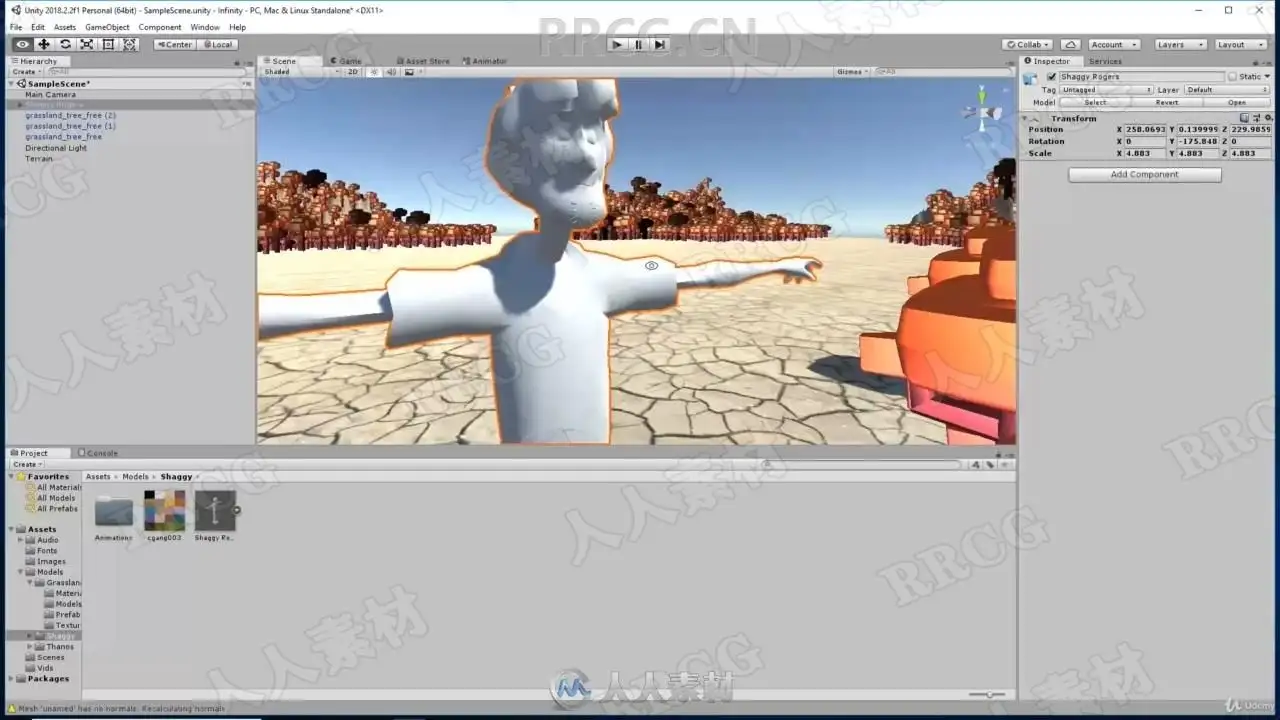Open the Tag Untagged dropdown
1280x720 pixels.
[1106, 90]
